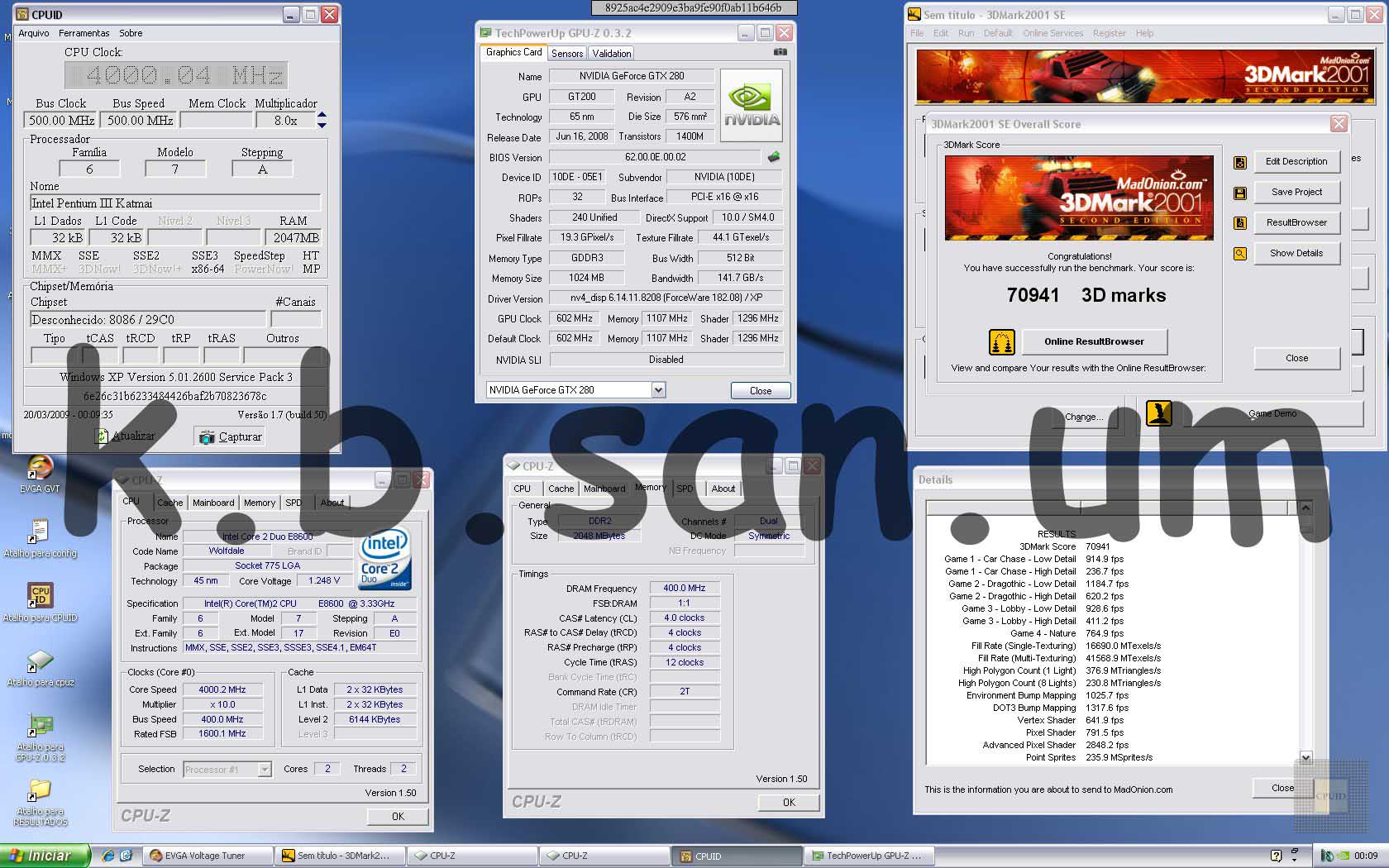Click OK in the CPU-Z Memory window
The height and width of the screenshot is (868, 1389).
pyautogui.click(x=789, y=803)
